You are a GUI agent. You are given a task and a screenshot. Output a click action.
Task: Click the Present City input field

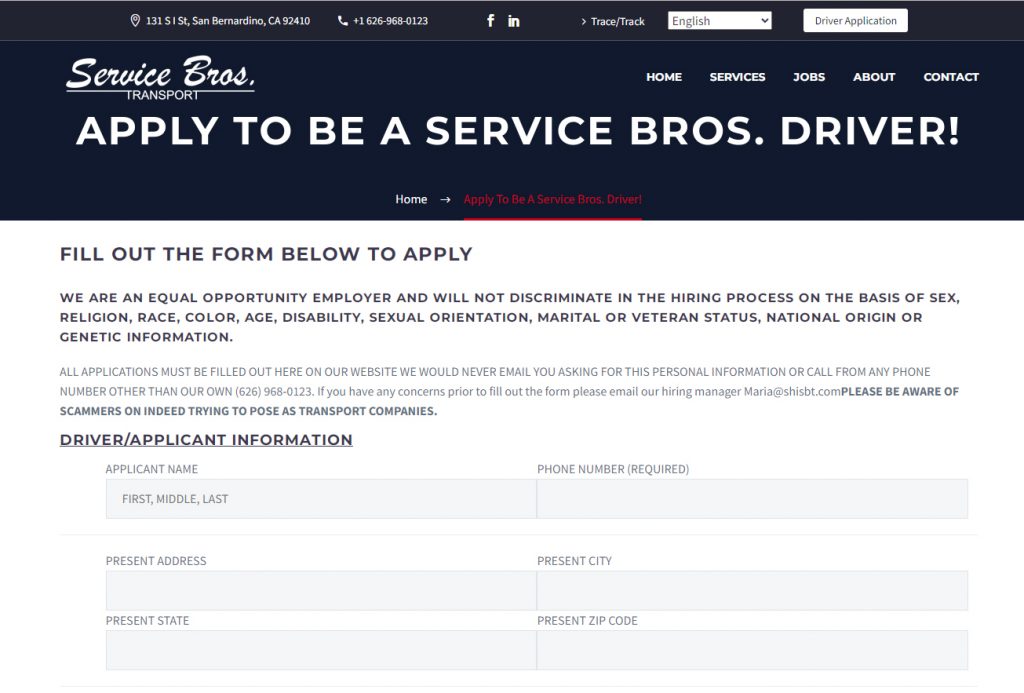pyautogui.click(x=752, y=590)
